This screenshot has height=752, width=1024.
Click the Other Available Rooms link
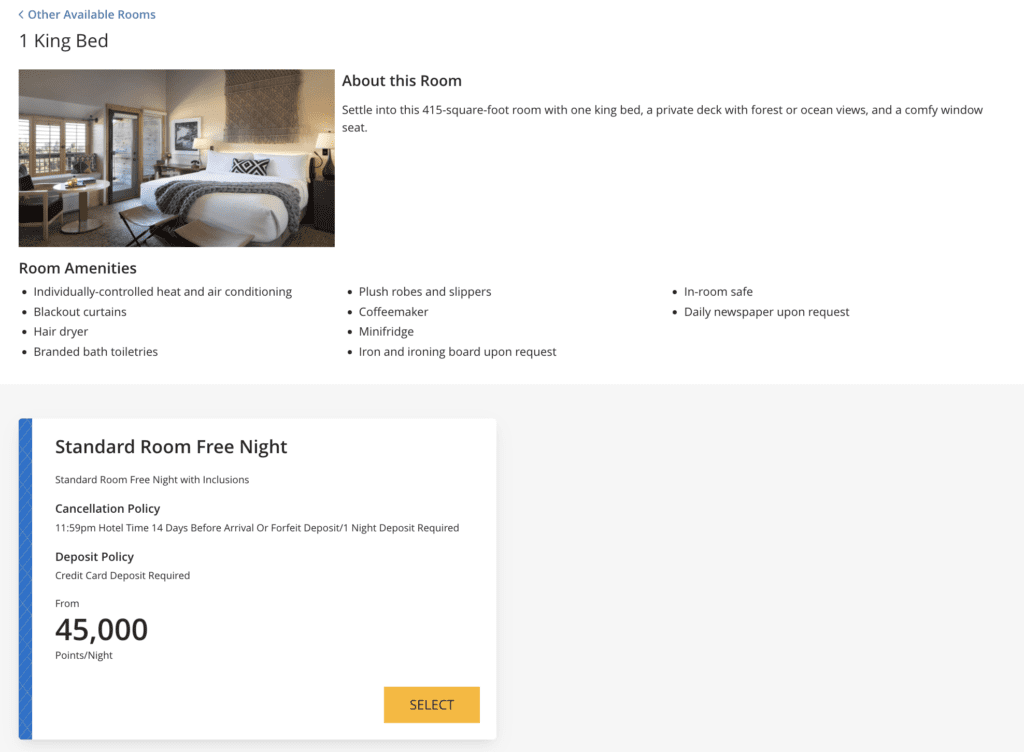click(x=92, y=14)
